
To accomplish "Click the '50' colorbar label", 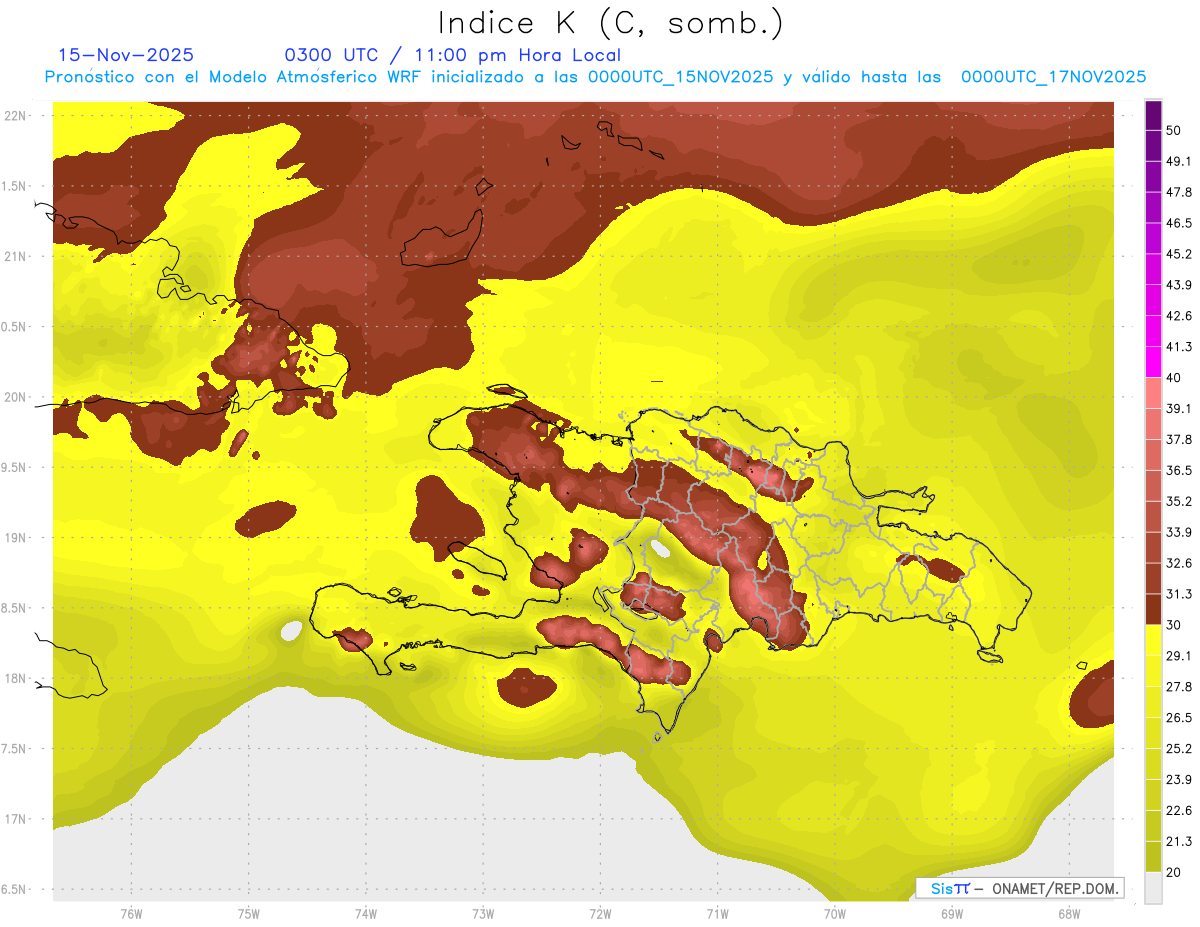I will pos(1174,130).
